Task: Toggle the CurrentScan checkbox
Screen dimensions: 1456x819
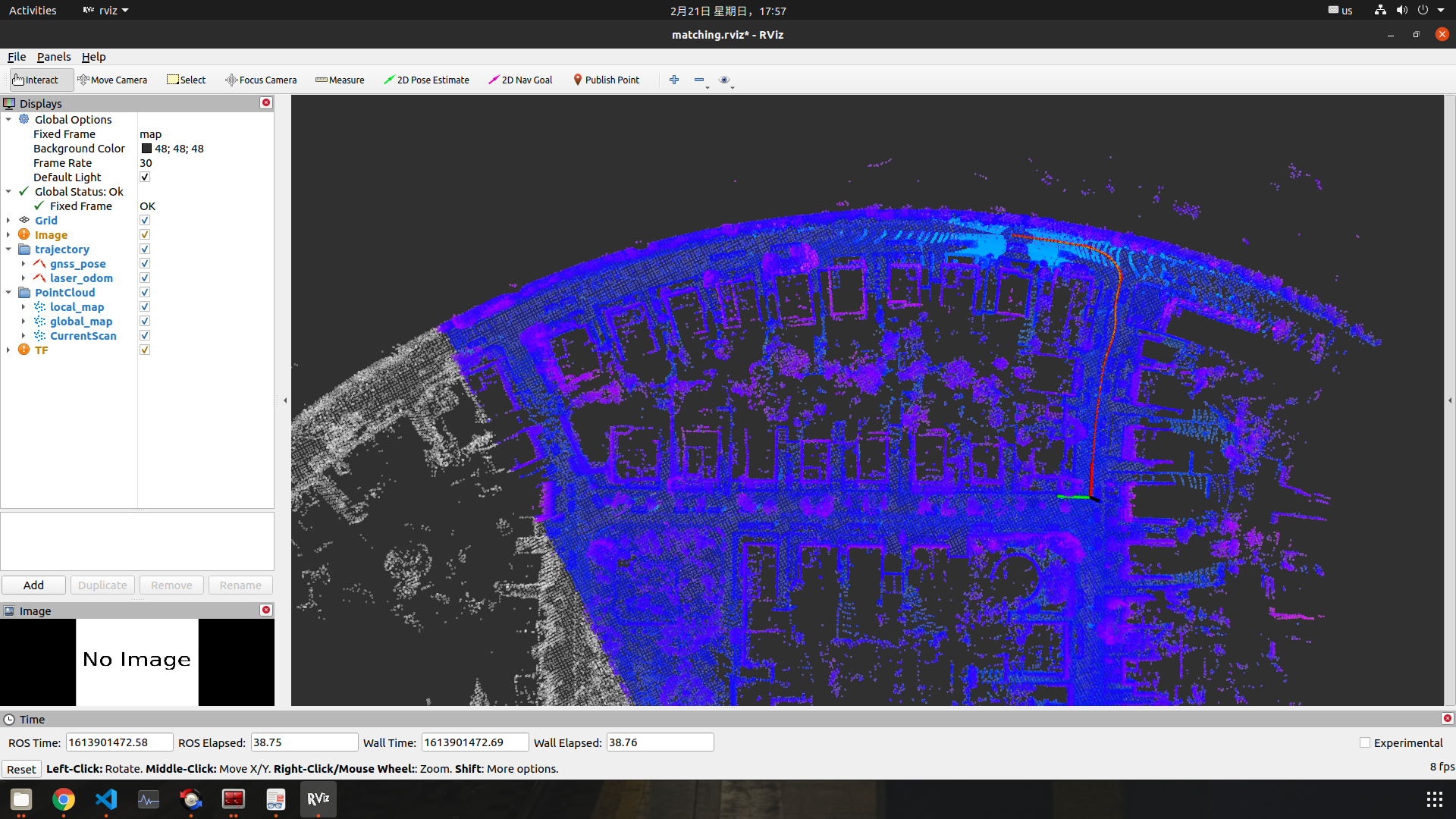Action: pos(145,335)
